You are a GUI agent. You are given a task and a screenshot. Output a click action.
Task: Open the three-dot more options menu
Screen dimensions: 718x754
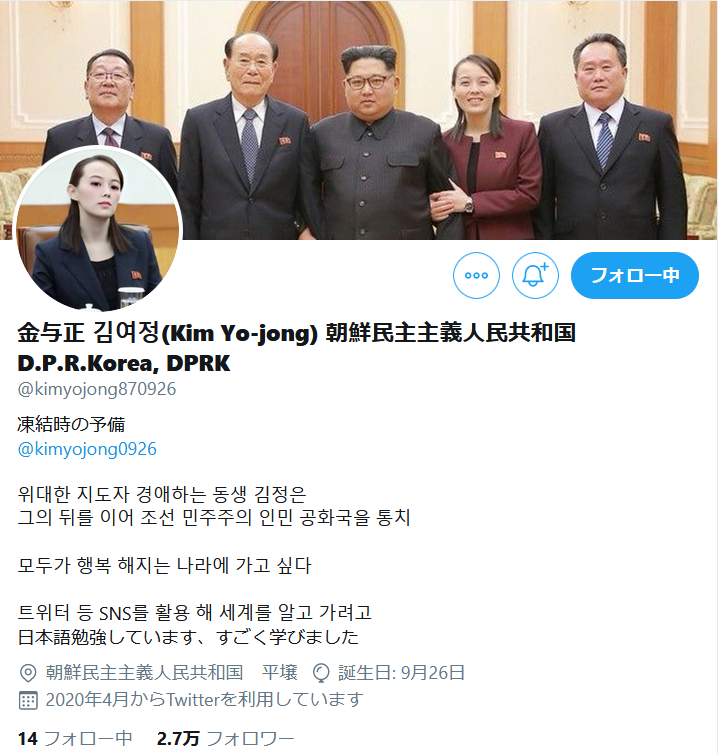[476, 276]
